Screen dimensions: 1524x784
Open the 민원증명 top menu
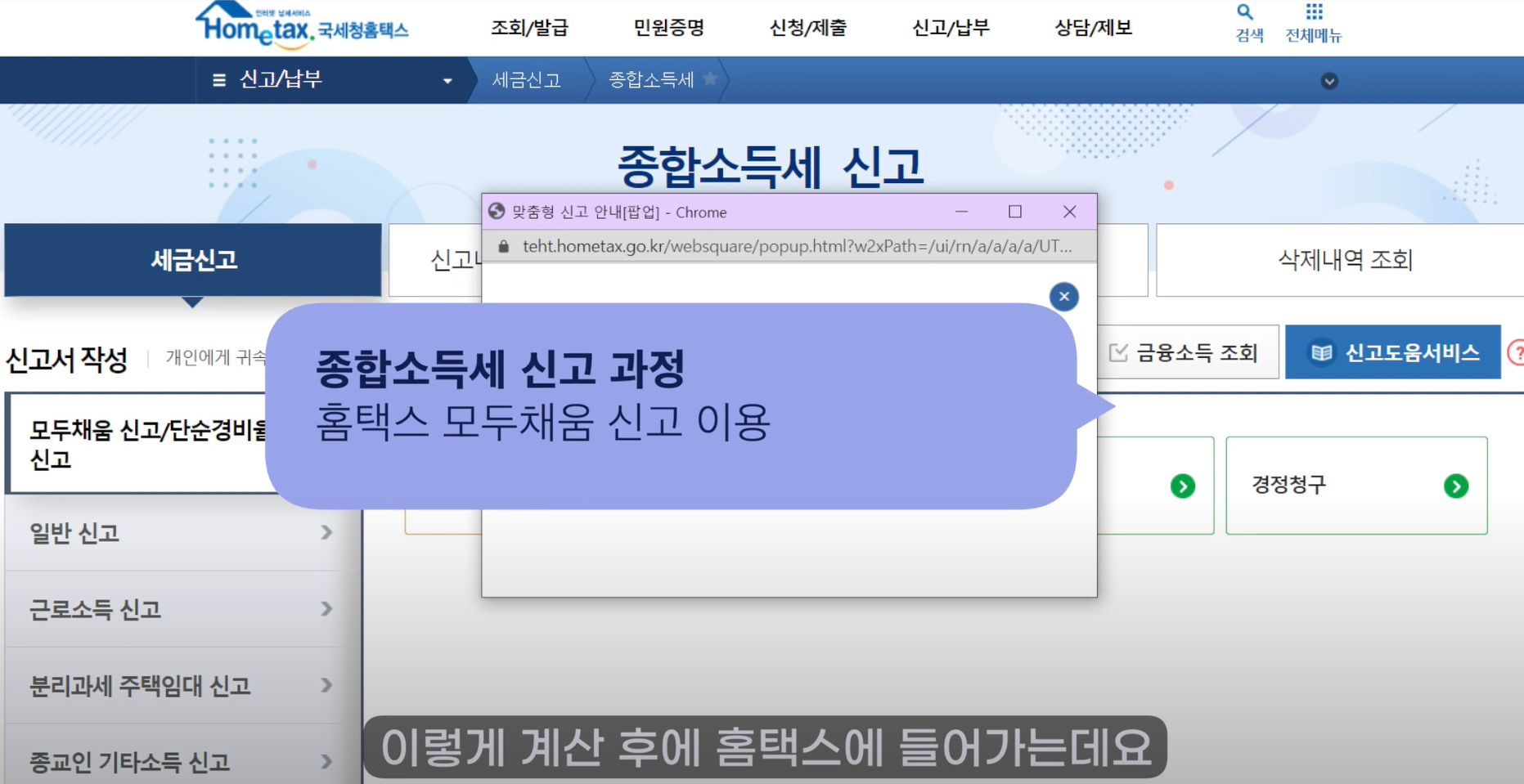[669, 28]
